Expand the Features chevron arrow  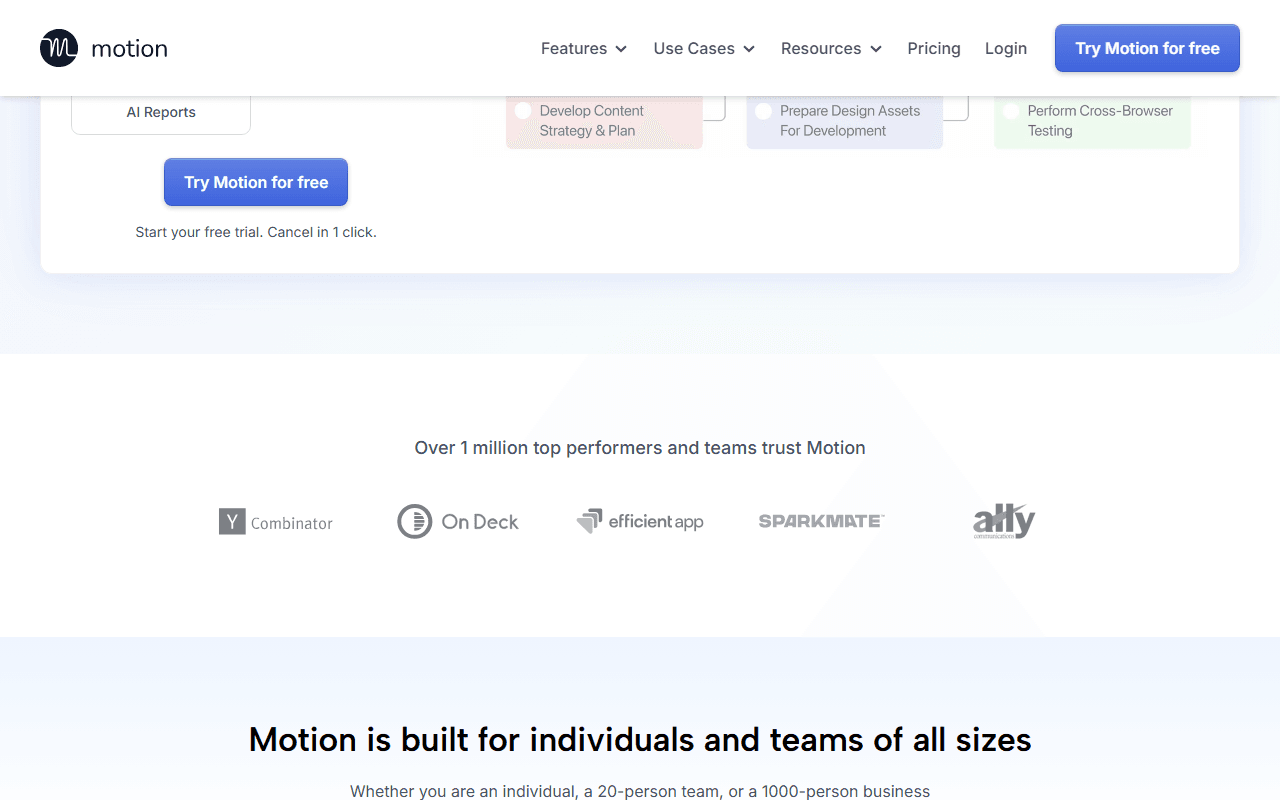(x=621, y=49)
